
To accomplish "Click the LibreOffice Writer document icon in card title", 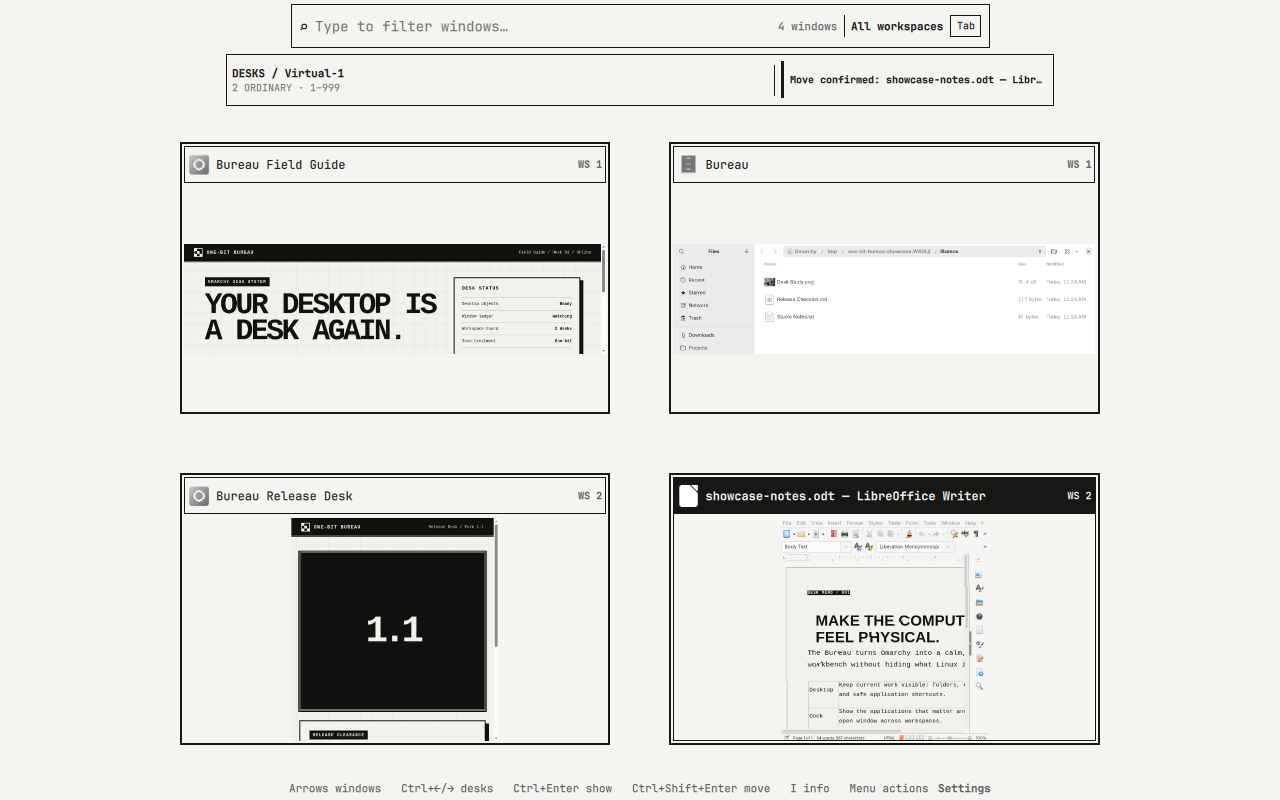I will coord(688,496).
